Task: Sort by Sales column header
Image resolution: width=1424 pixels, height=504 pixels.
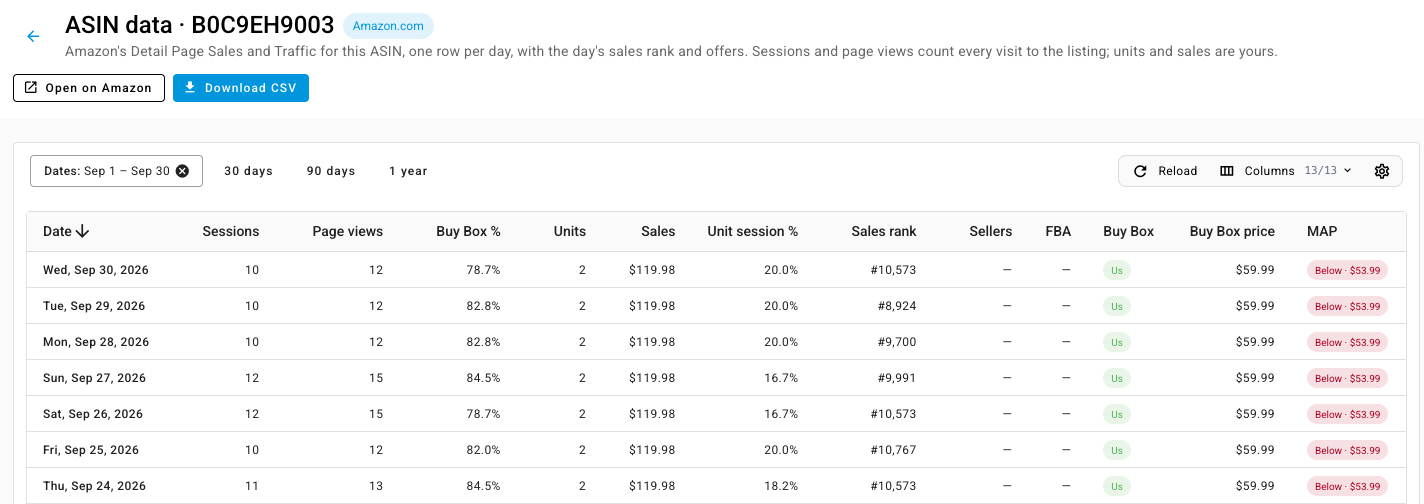Action: (658, 231)
